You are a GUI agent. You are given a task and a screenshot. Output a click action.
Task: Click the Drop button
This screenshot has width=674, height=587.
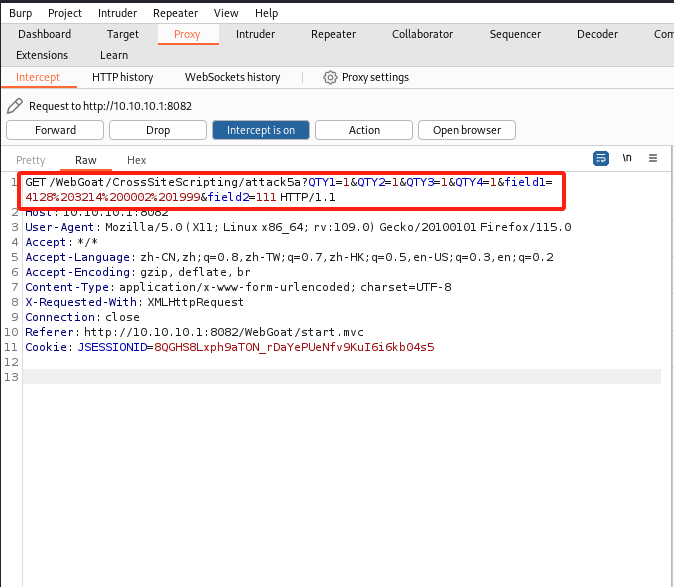pyautogui.click(x=158, y=130)
